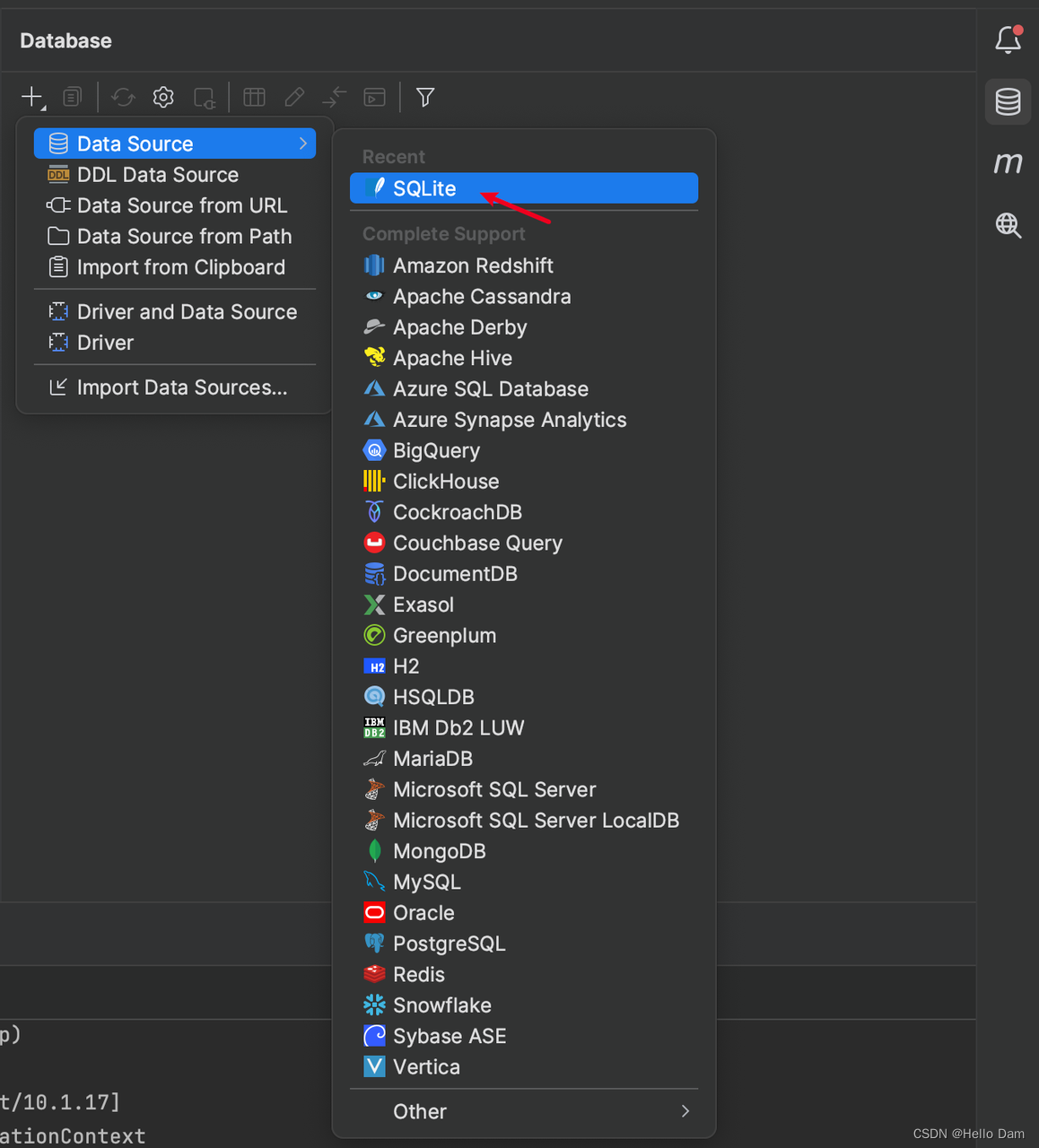Screen dimensions: 1039x1148
Task: Select Import from Clipboard menu entry
Action: coord(180,266)
